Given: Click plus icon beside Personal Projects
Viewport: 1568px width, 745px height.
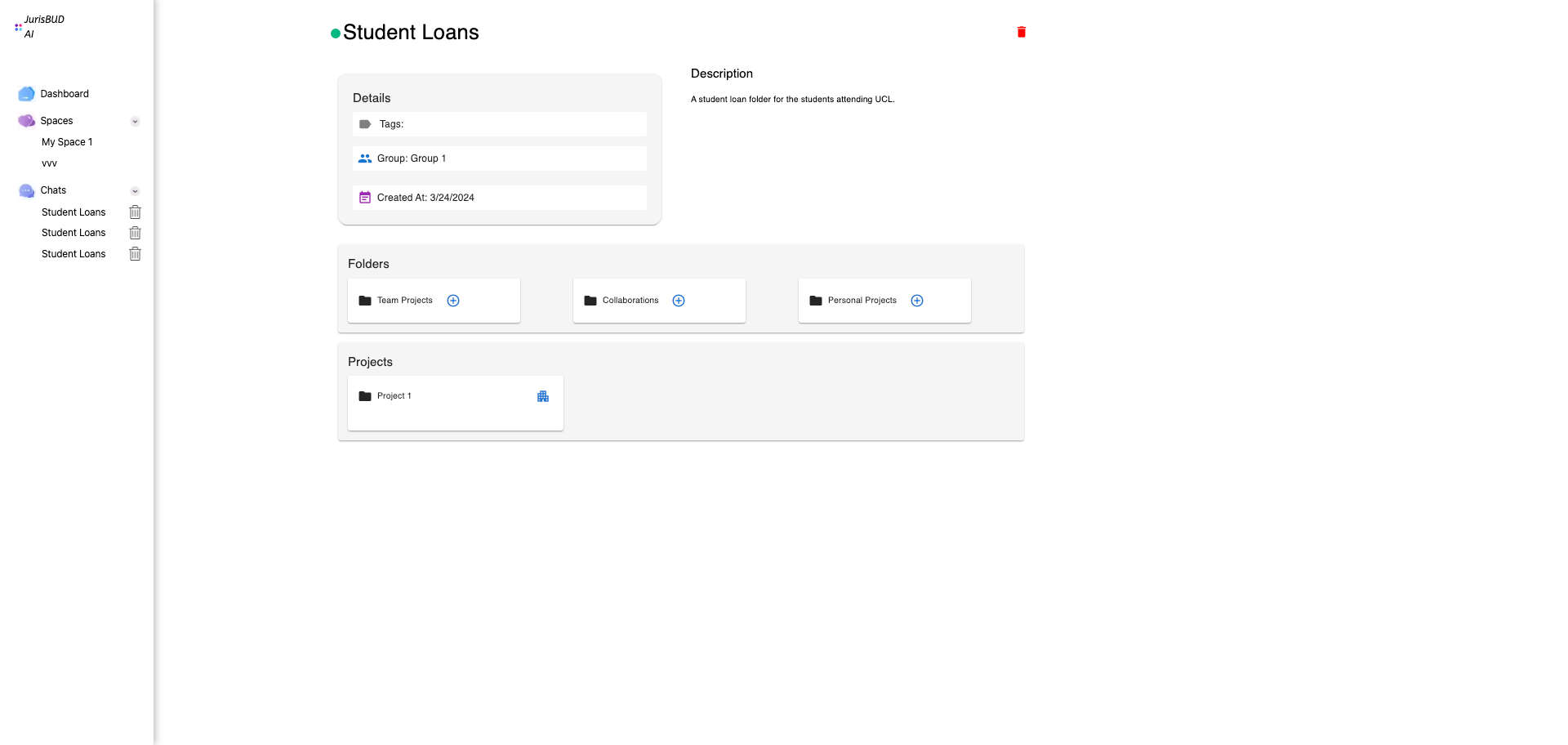Looking at the screenshot, I should (x=917, y=301).
